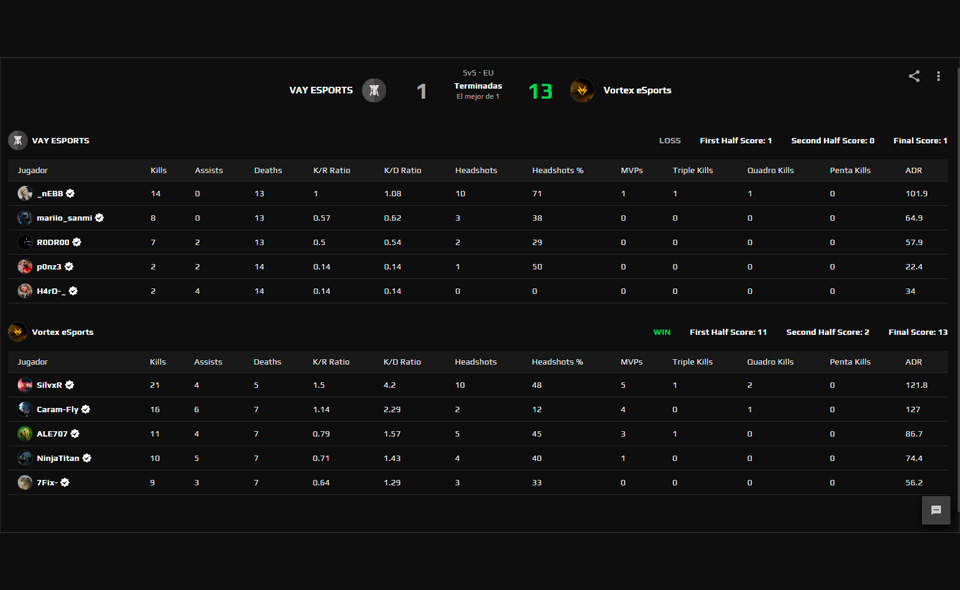Viewport: 960px width, 590px height.
Task: Click SilvxR's ADR value 121.8
Action: [x=917, y=385]
